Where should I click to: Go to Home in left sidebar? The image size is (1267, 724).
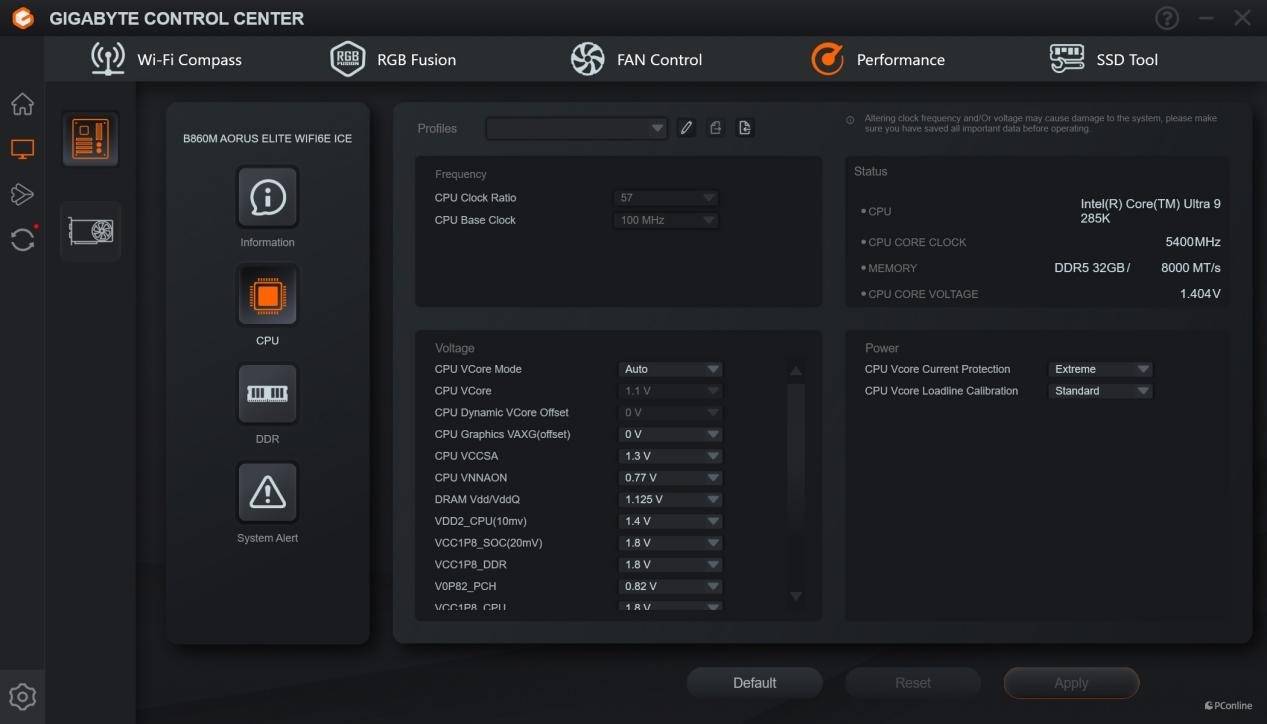click(x=22, y=105)
